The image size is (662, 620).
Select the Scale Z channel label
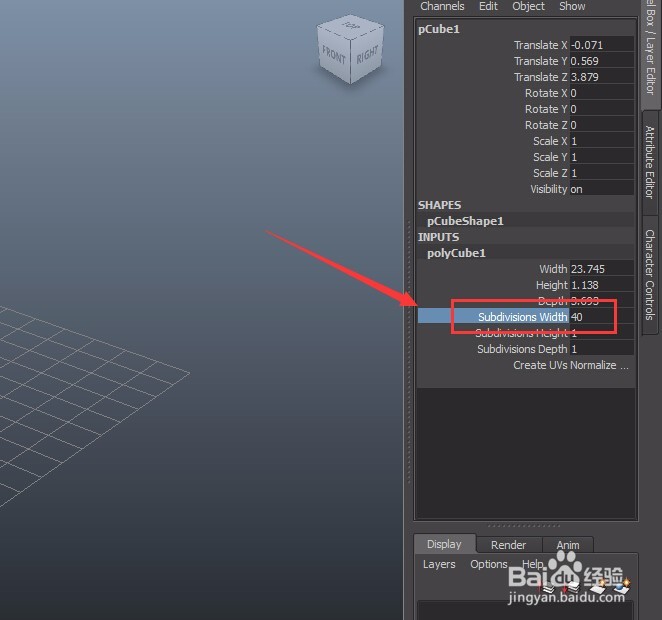(x=550, y=173)
